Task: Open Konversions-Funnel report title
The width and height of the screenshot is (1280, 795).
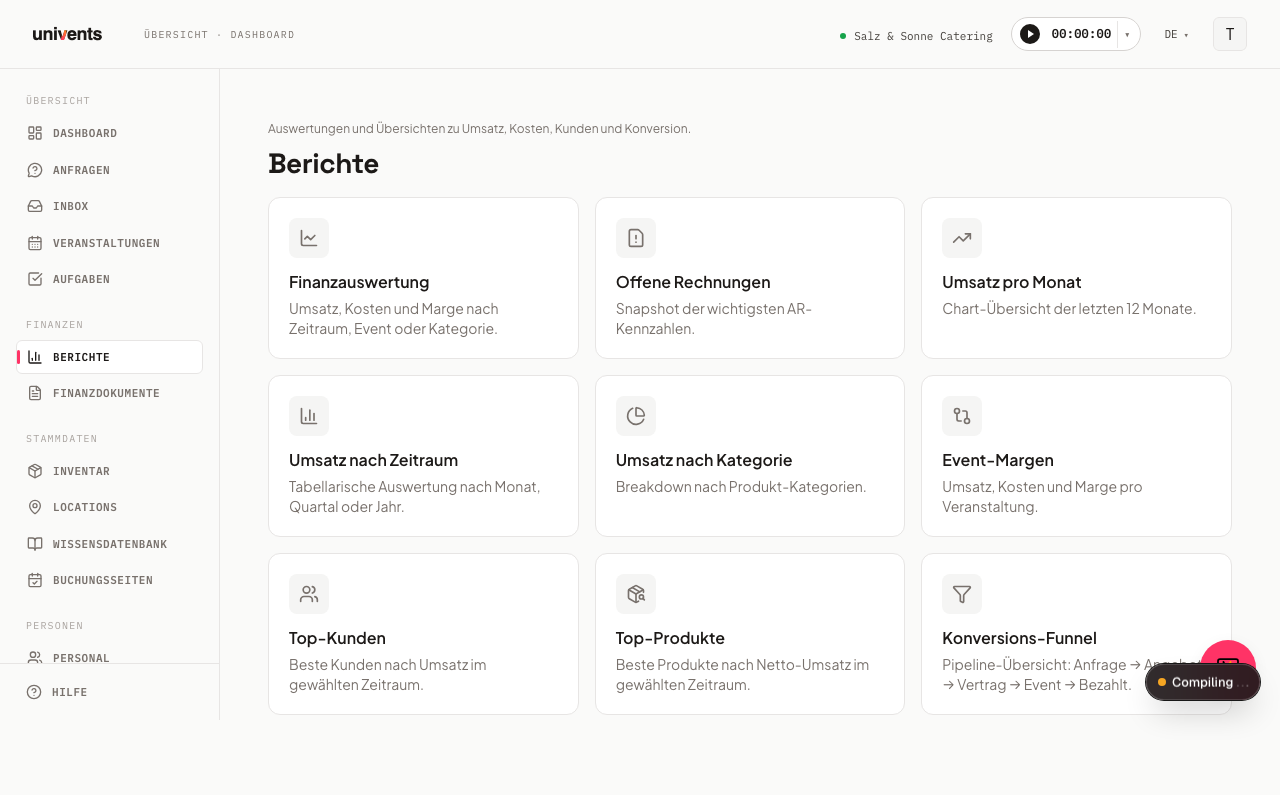Action: [1019, 638]
